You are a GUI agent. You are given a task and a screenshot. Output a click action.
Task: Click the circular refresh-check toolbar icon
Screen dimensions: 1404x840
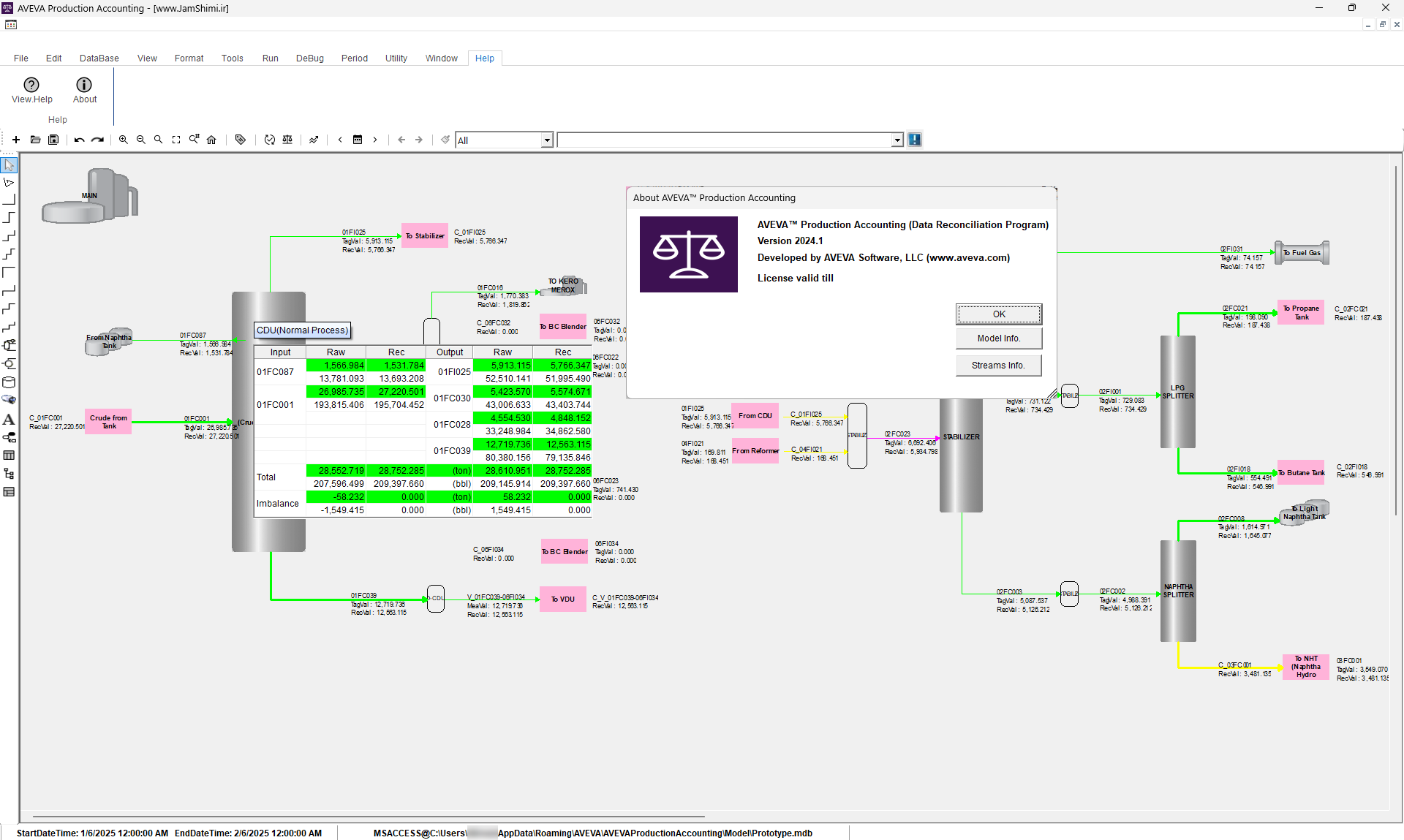click(x=270, y=140)
